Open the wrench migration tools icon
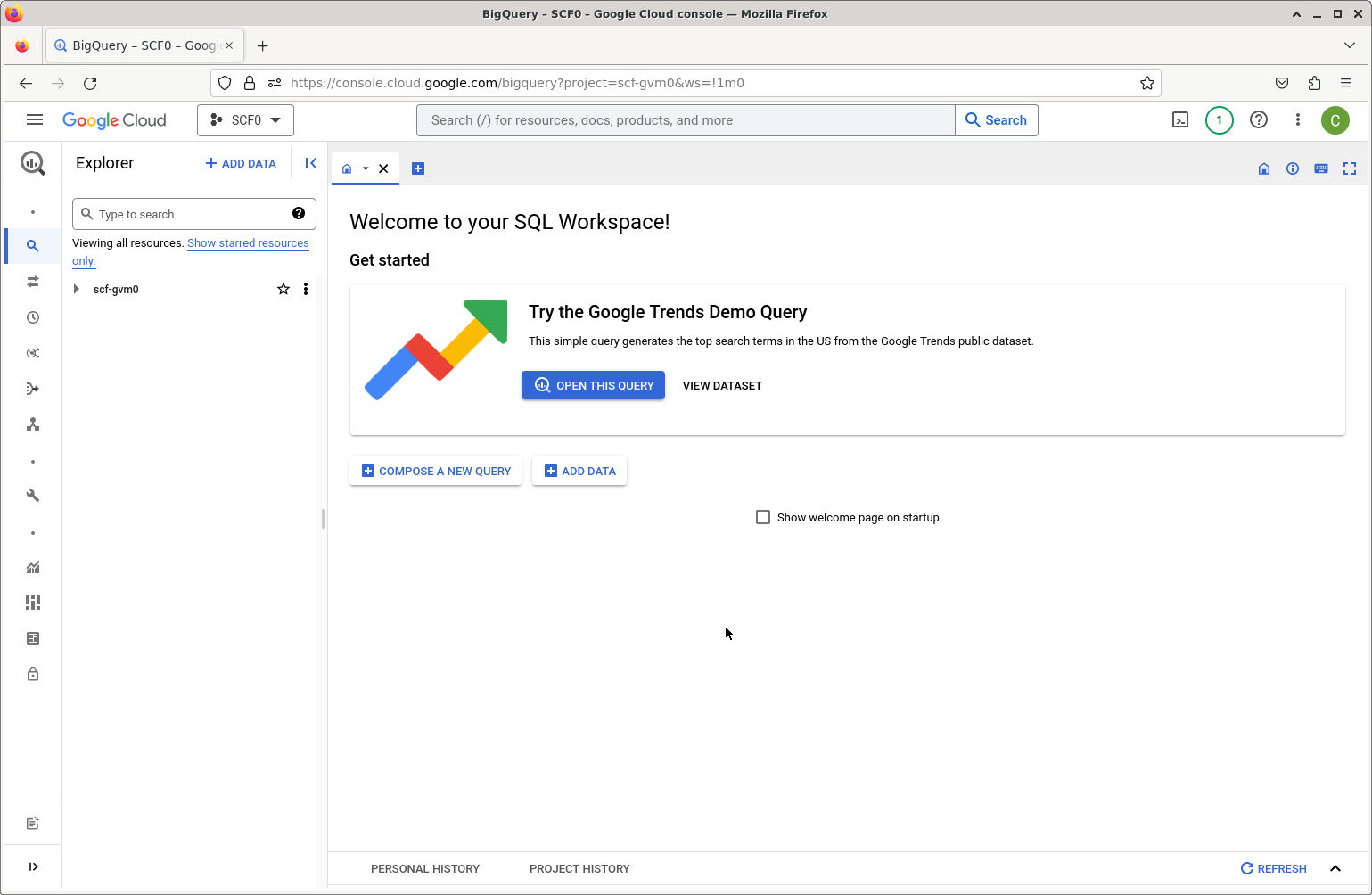The image size is (1372, 895). tap(33, 496)
